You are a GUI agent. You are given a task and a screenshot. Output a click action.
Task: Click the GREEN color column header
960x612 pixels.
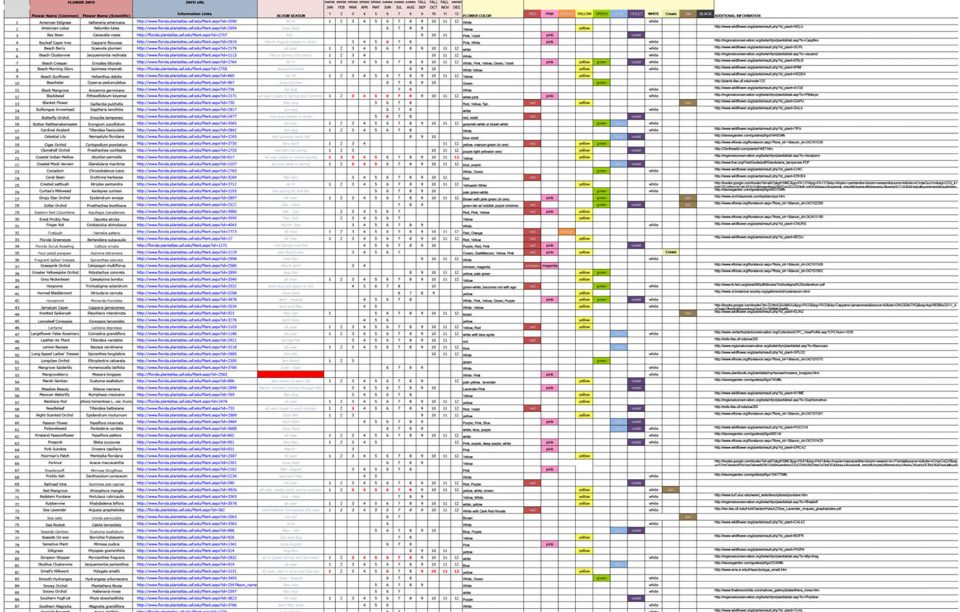pos(602,13)
